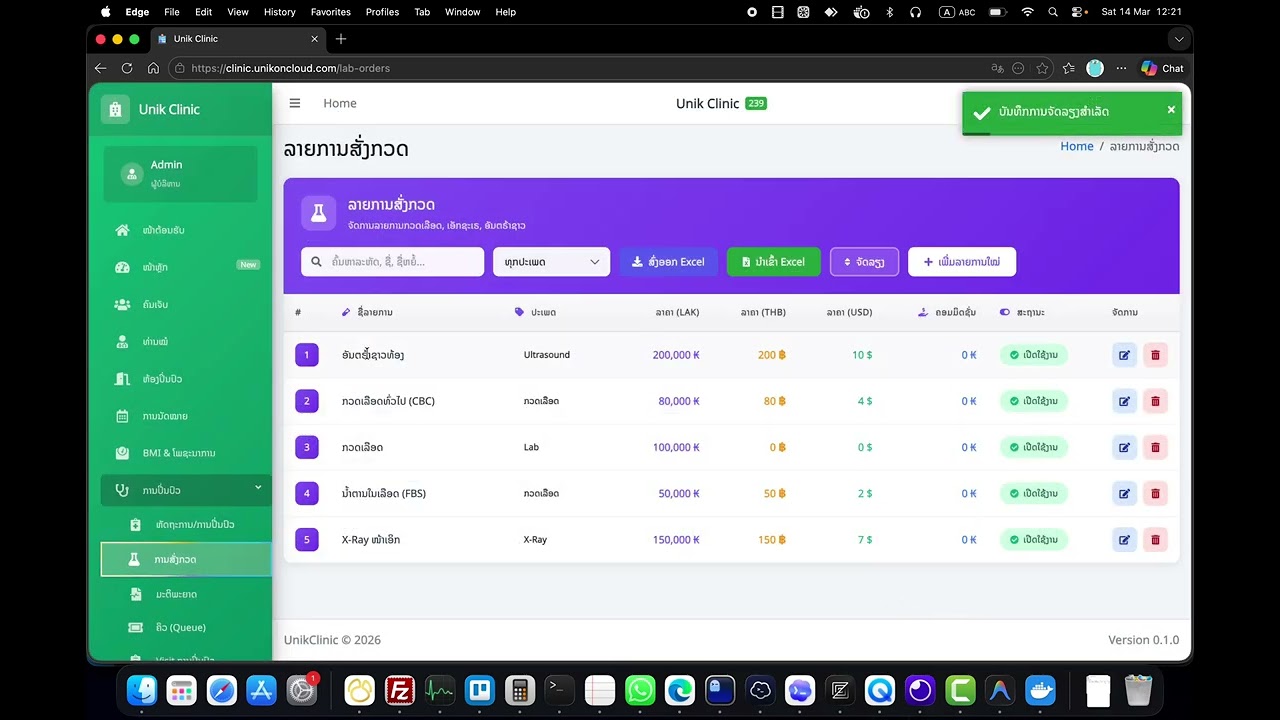Click the 150 THB price cell
This screenshot has width=1280, height=720.
click(772, 540)
